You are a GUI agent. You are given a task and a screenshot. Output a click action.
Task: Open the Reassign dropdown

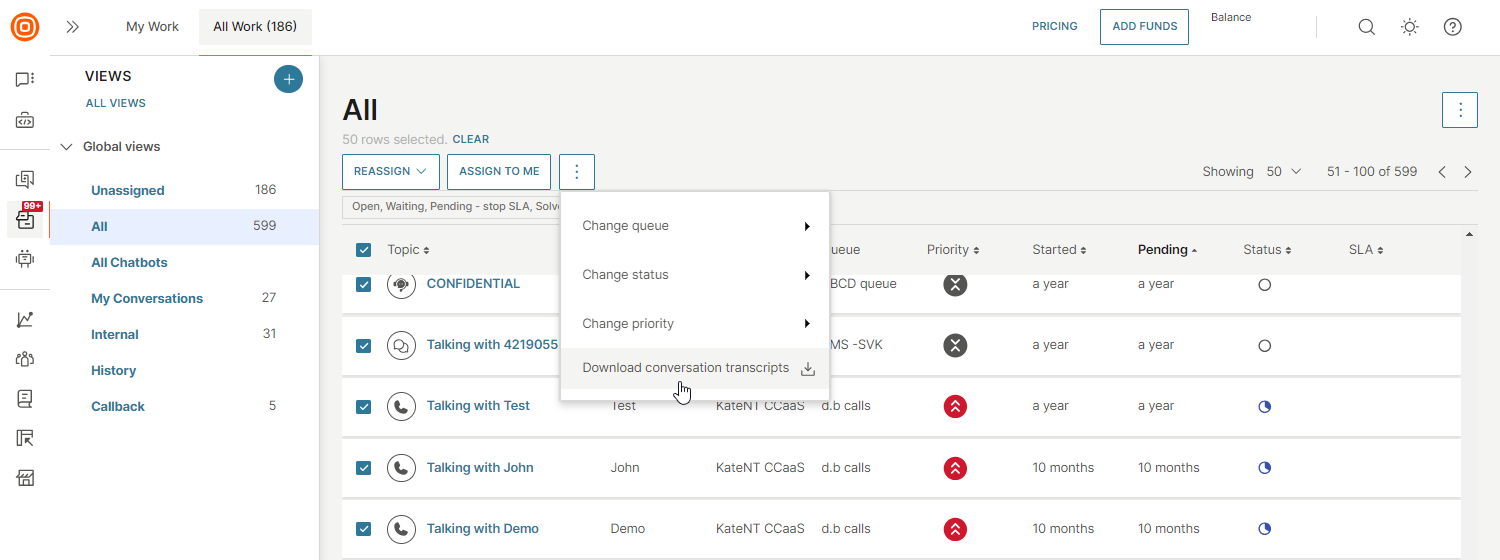coord(390,172)
